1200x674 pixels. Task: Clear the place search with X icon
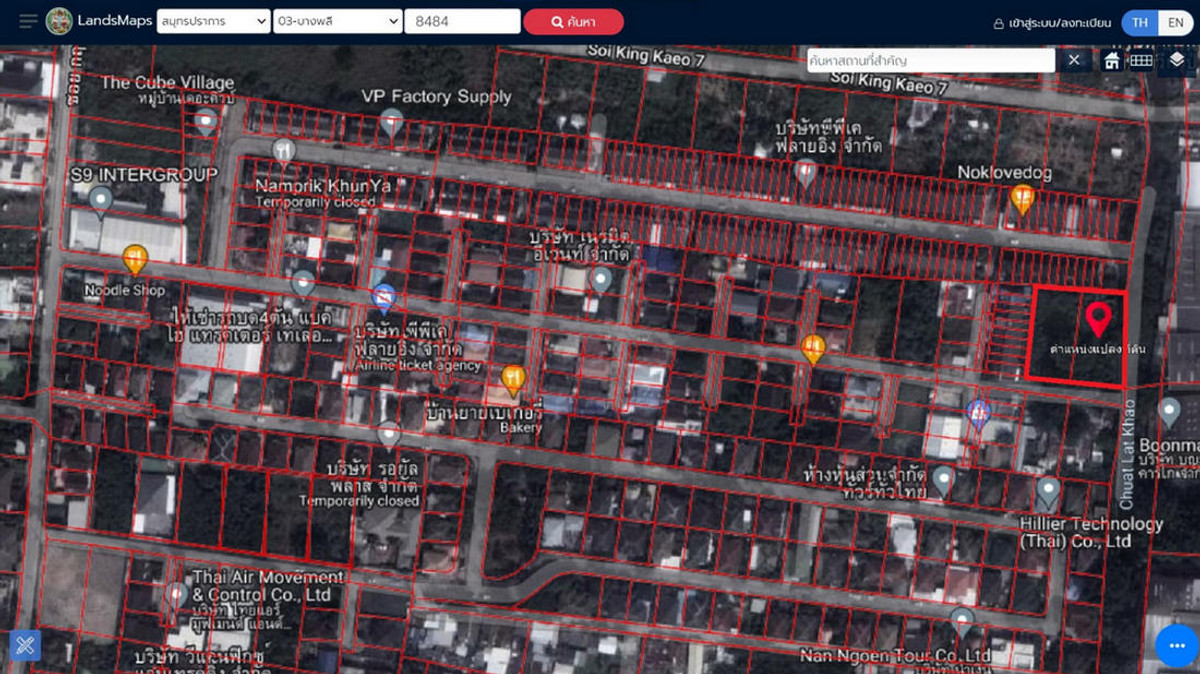[x=1073, y=60]
